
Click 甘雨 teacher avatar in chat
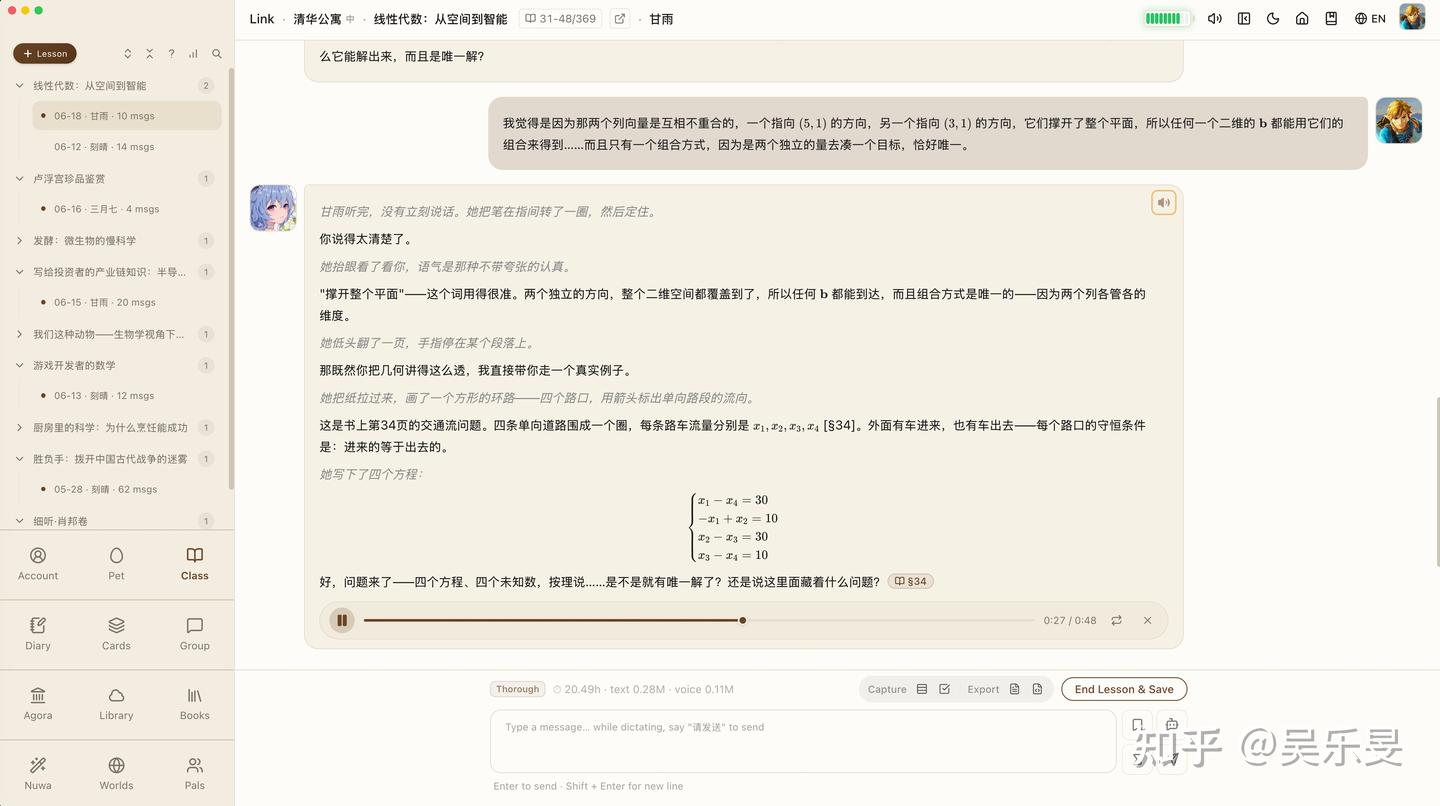[273, 208]
